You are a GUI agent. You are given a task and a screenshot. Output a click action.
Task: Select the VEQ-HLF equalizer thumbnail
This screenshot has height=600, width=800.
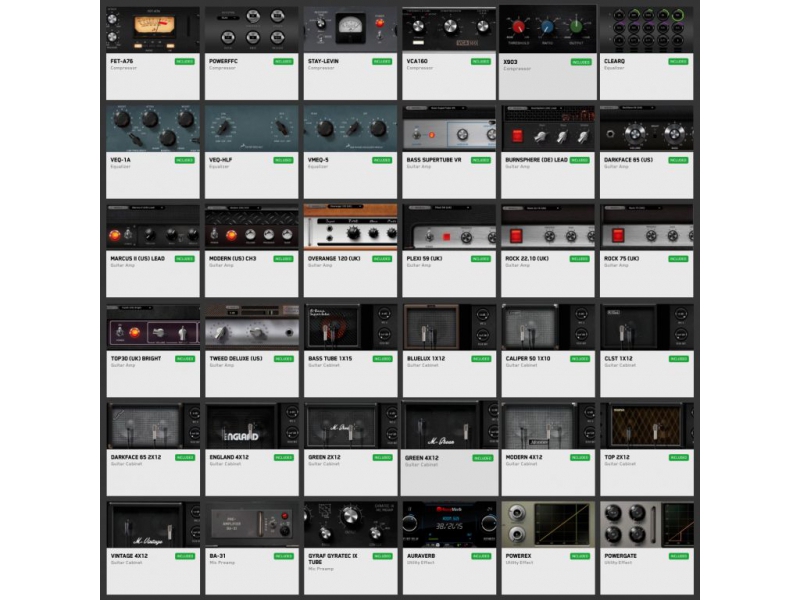(x=252, y=129)
